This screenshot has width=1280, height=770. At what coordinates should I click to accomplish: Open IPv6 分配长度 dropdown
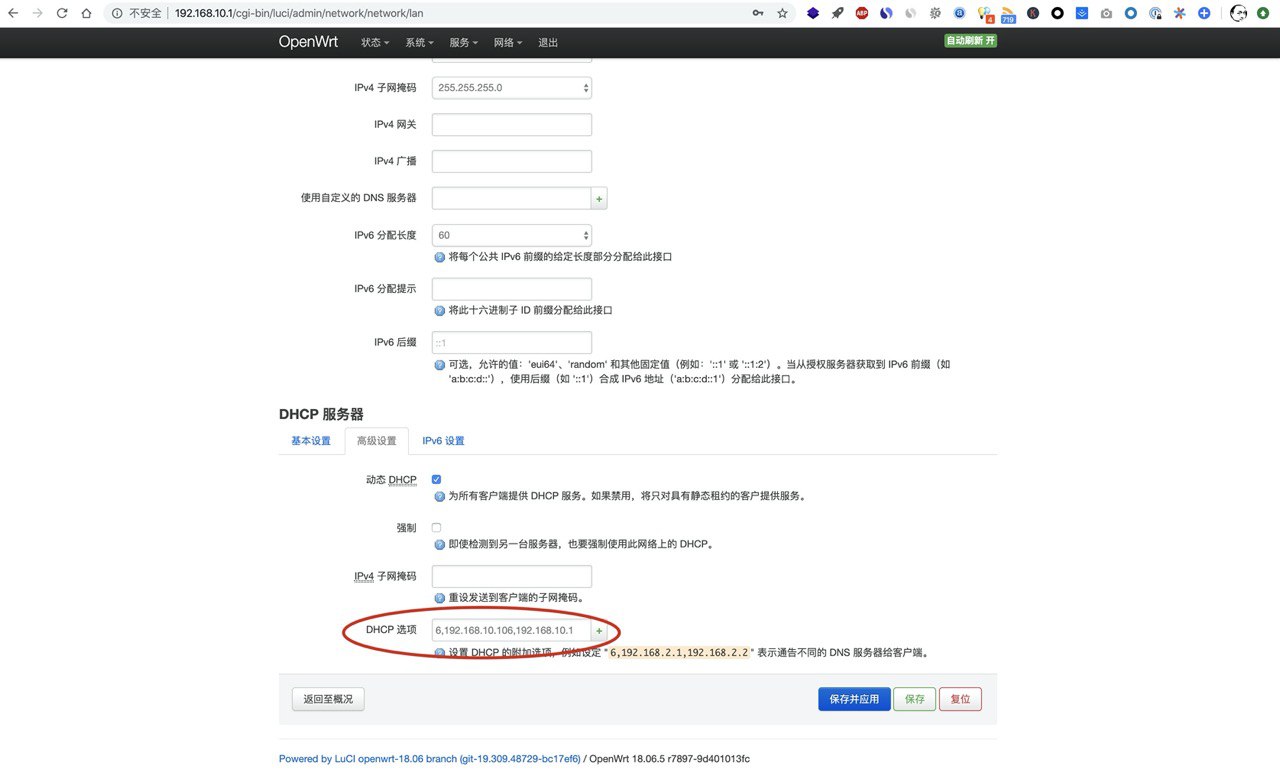[x=511, y=235]
